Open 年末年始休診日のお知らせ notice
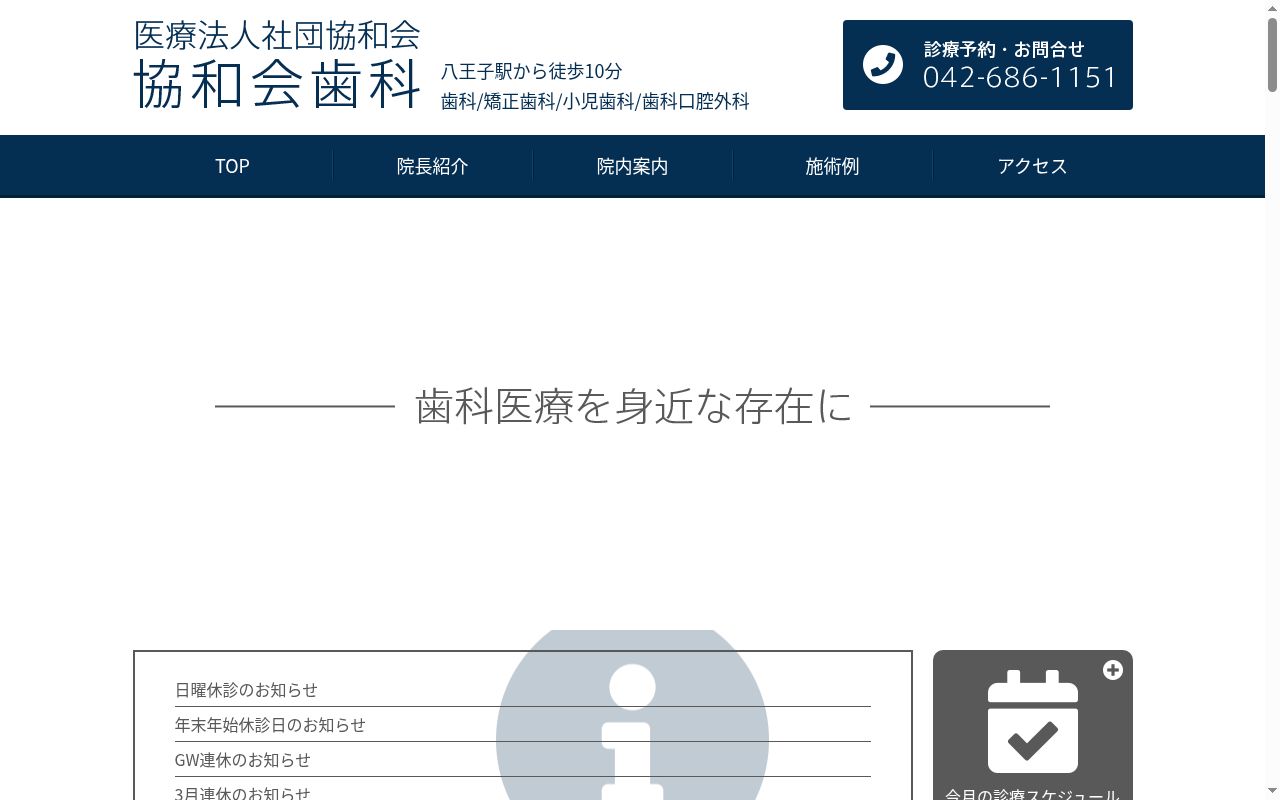 [x=270, y=725]
